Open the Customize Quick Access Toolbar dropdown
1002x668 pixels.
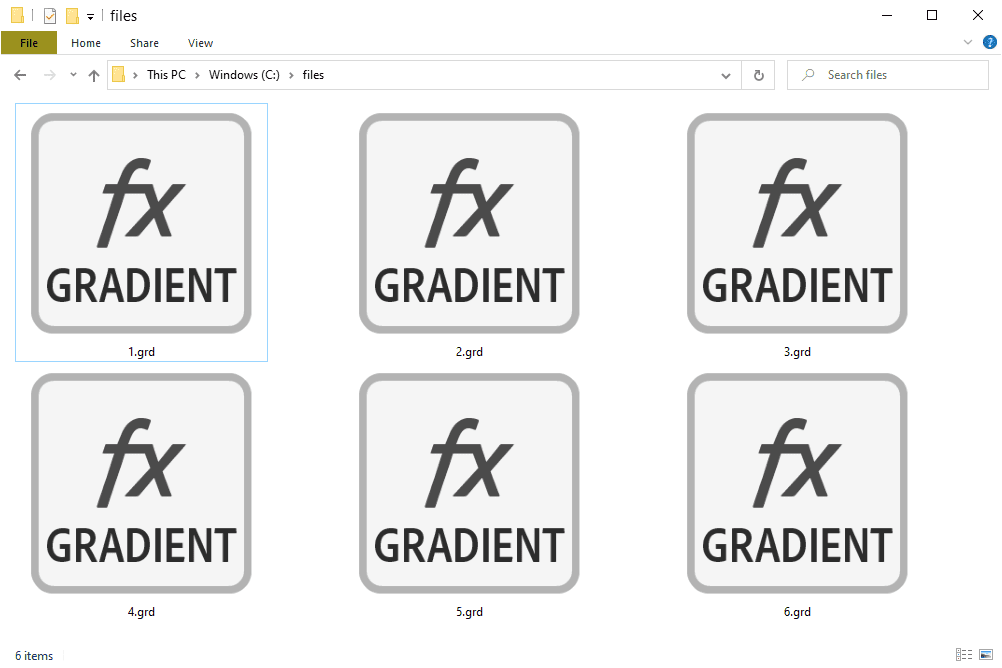pos(91,17)
